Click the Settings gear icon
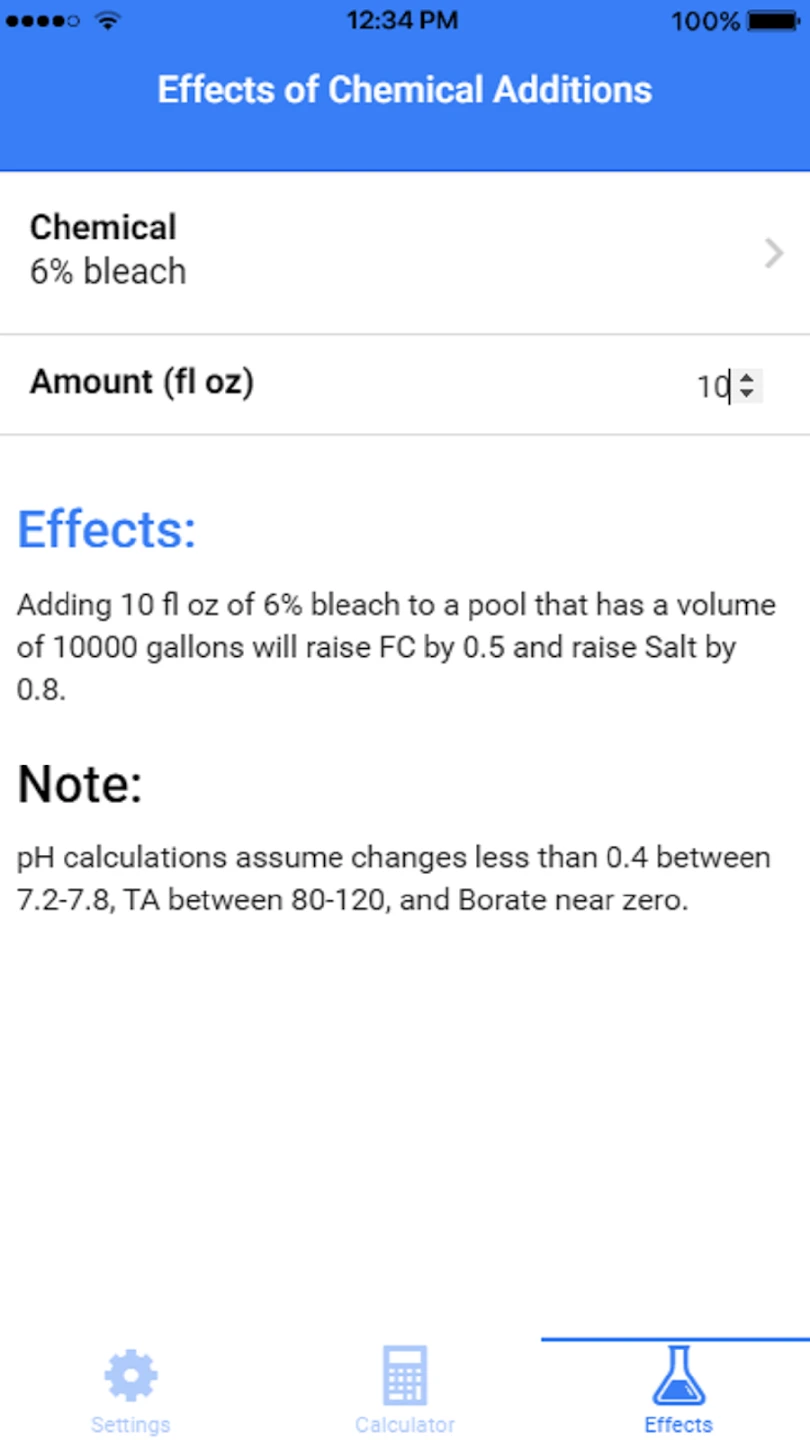The height and width of the screenshot is (1440, 810). click(x=131, y=1375)
